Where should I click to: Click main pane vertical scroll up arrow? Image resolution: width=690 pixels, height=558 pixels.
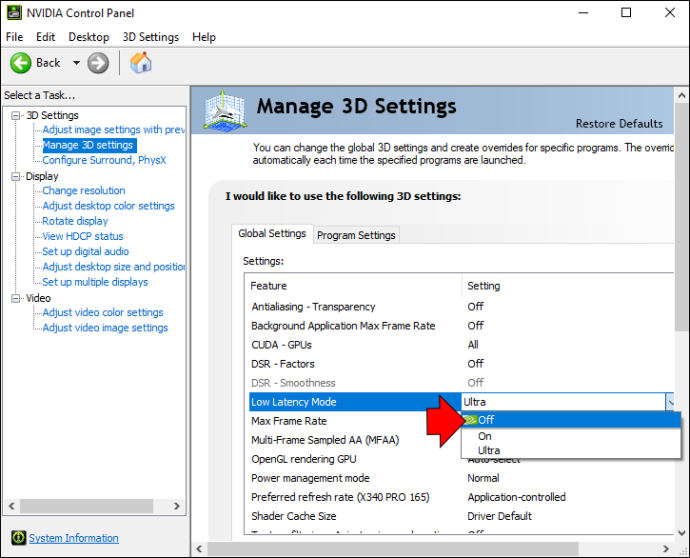tap(682, 95)
